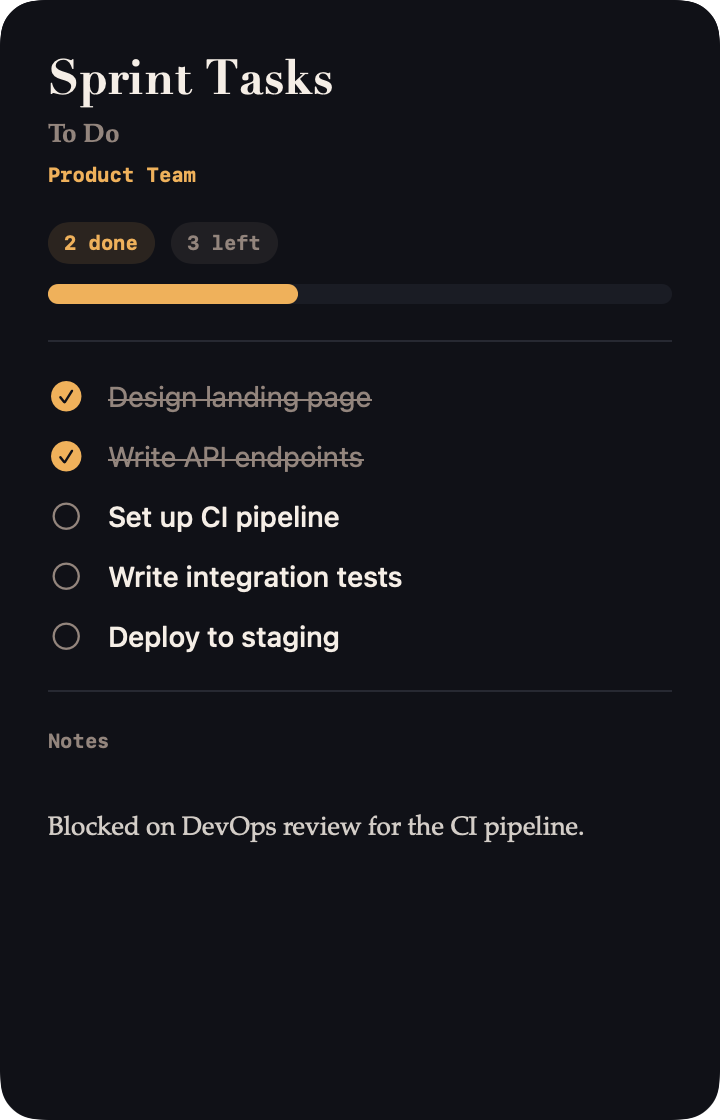This screenshot has height=1120, width=720.
Task: Click the empty circle beside Deploy to staging
Action: pos(66,636)
